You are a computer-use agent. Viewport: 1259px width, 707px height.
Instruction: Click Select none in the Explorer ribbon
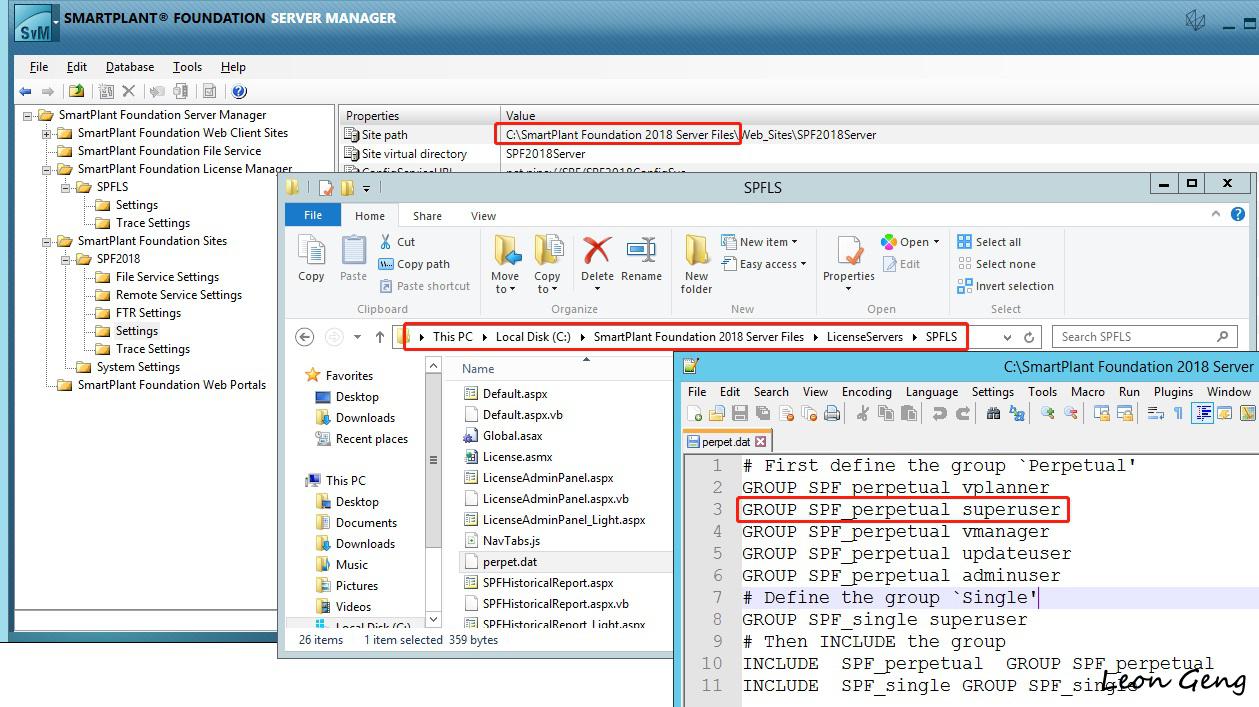[x=996, y=264]
